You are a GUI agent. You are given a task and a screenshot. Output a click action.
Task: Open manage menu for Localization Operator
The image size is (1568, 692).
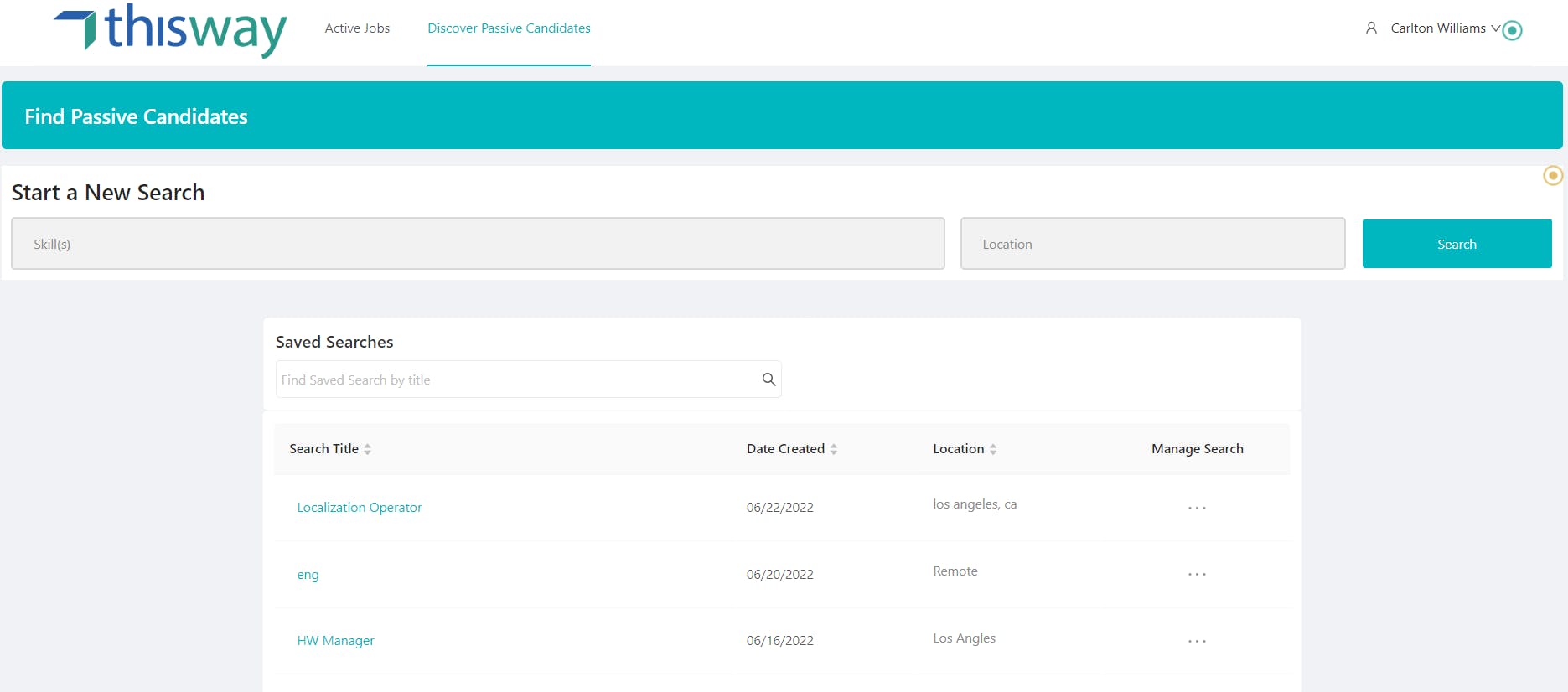click(1197, 508)
